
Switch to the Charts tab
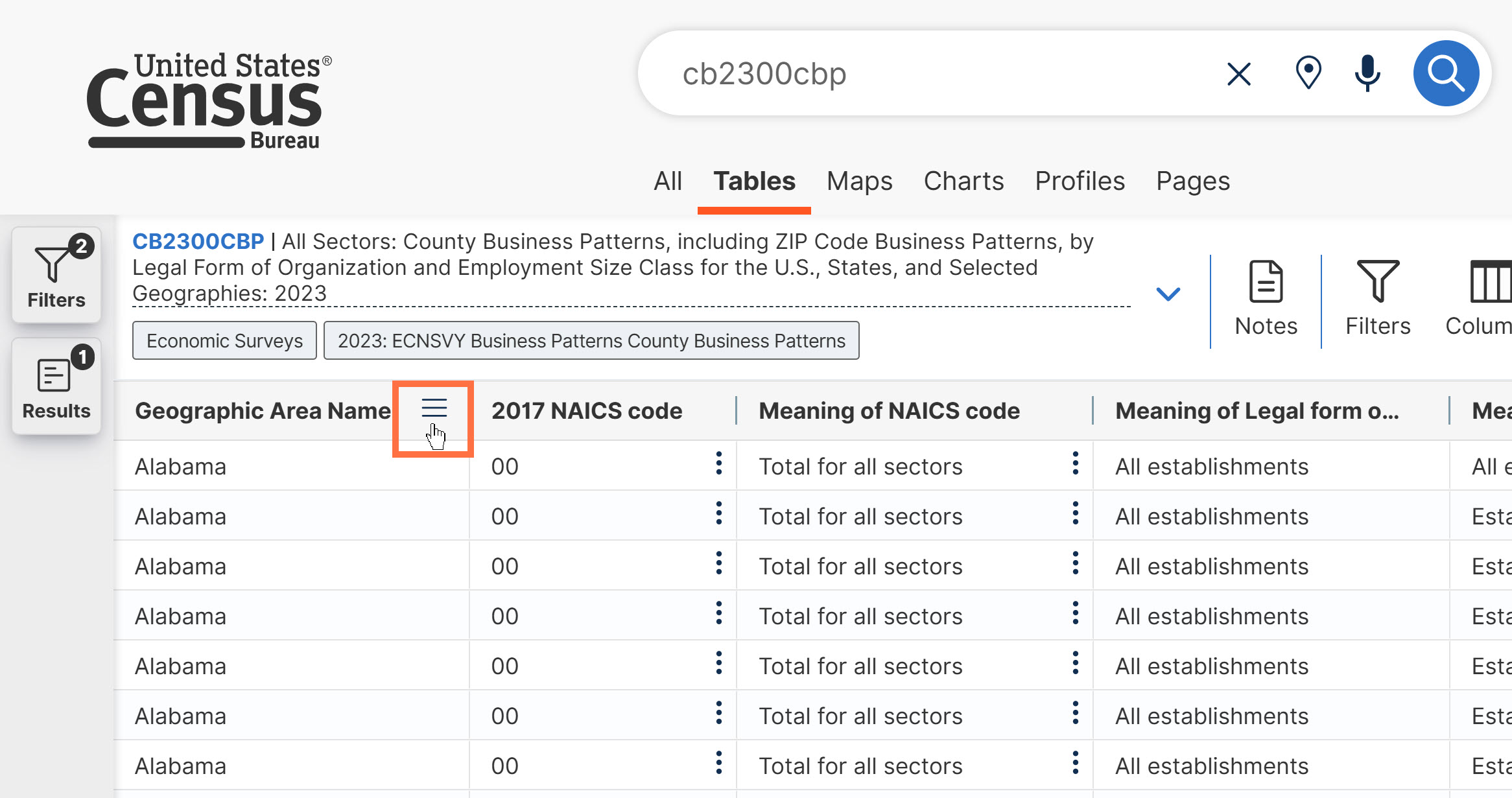[x=963, y=181]
